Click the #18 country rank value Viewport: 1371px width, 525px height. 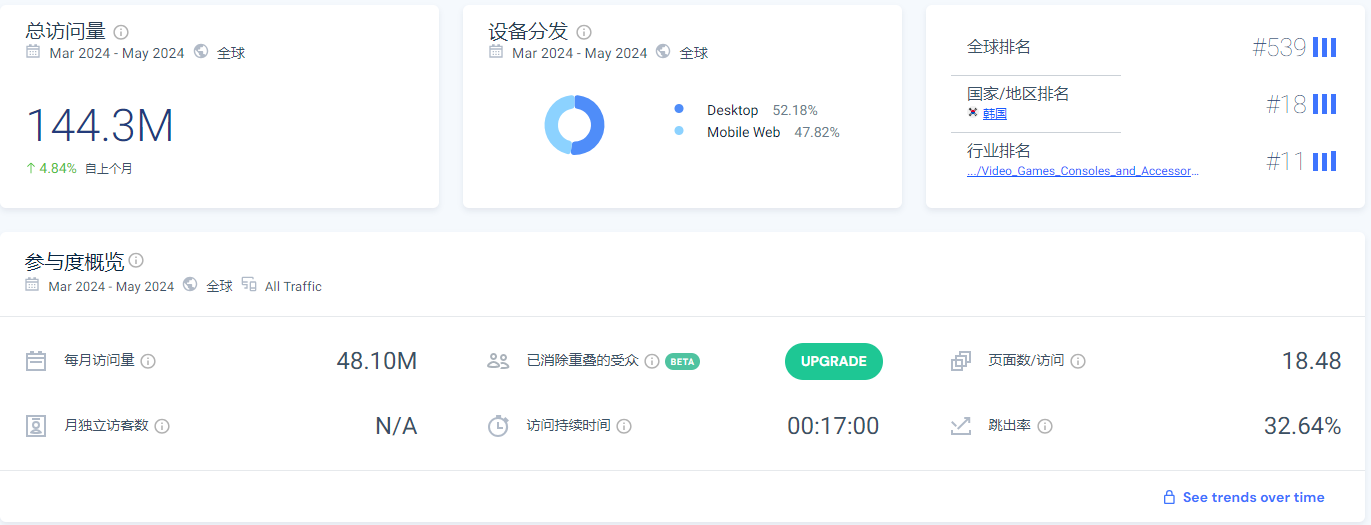point(1286,104)
